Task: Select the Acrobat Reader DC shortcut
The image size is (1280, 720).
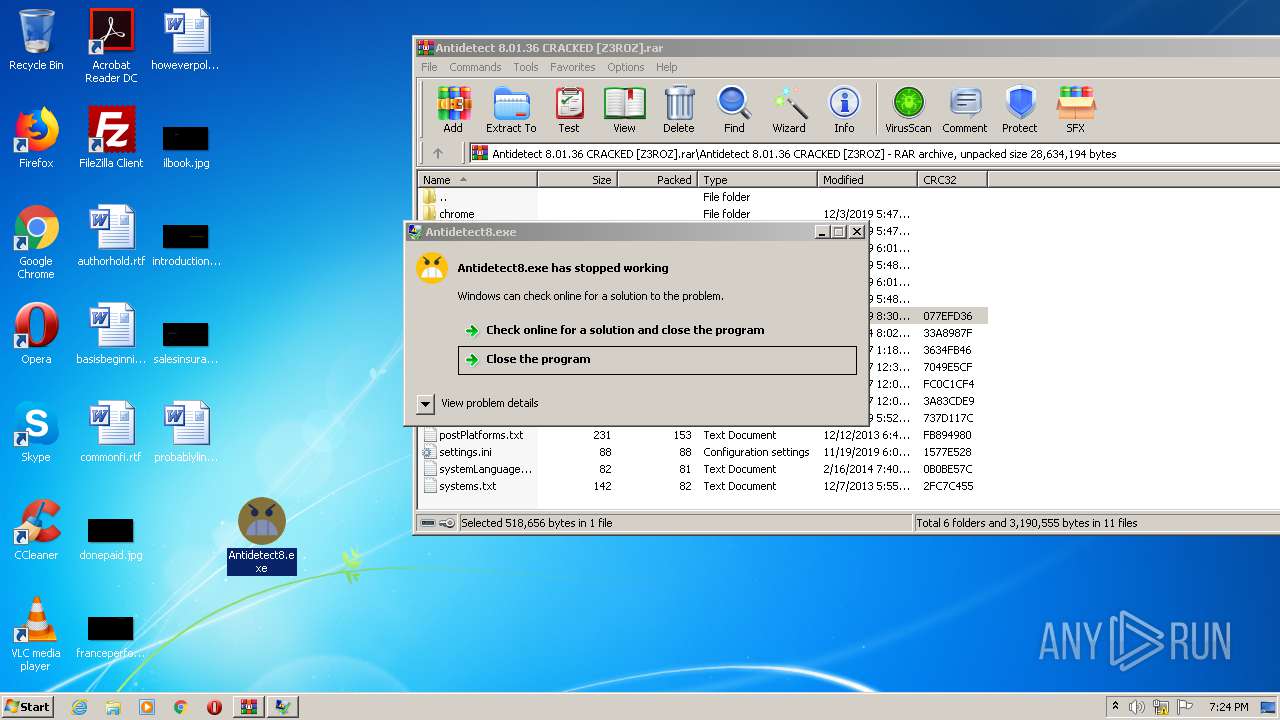Action: point(111,46)
